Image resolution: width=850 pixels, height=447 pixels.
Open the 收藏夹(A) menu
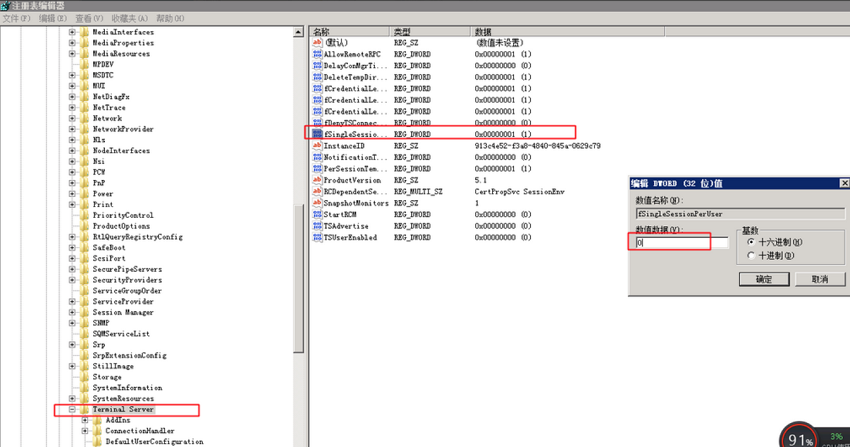click(130, 18)
